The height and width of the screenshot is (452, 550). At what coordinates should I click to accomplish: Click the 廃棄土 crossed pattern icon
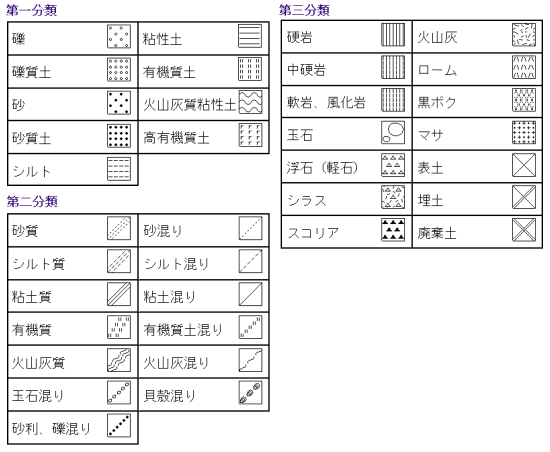(524, 230)
